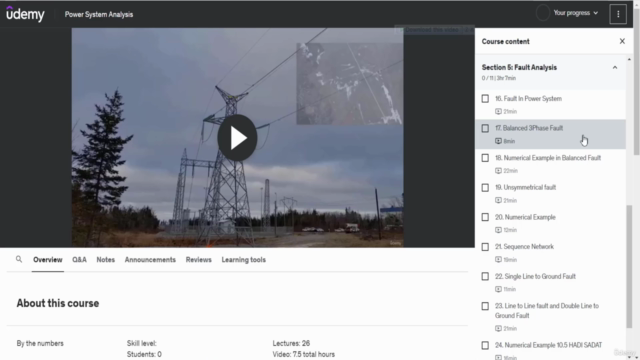Open the Your progress dropdown
The width and height of the screenshot is (640, 360).
pyautogui.click(x=576, y=13)
